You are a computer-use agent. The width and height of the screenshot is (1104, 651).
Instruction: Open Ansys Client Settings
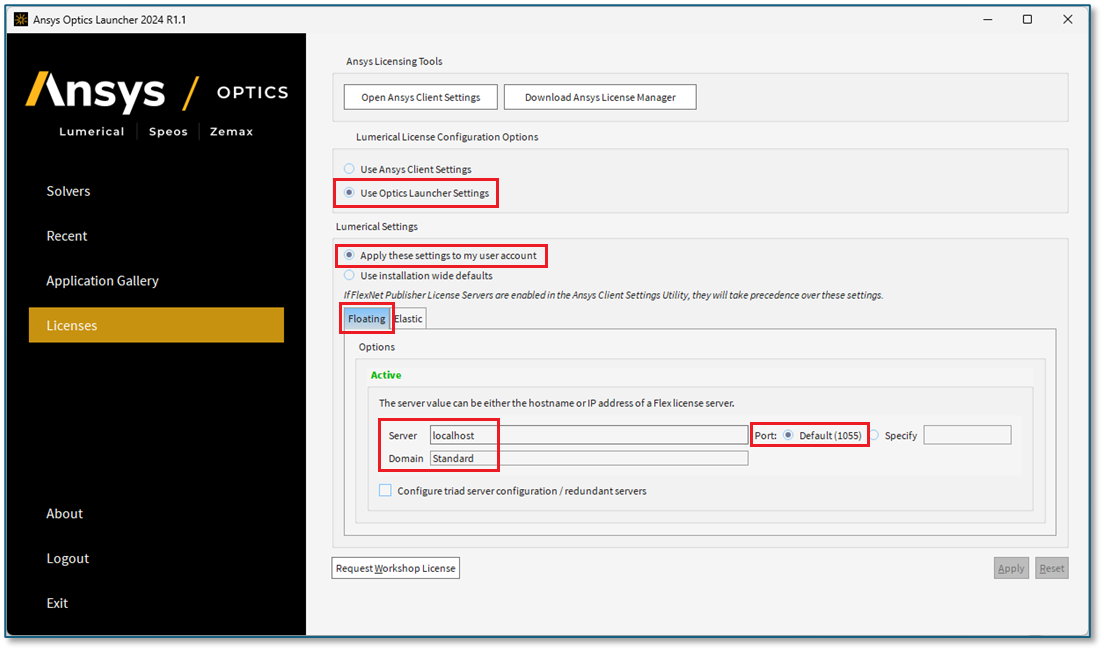[420, 97]
